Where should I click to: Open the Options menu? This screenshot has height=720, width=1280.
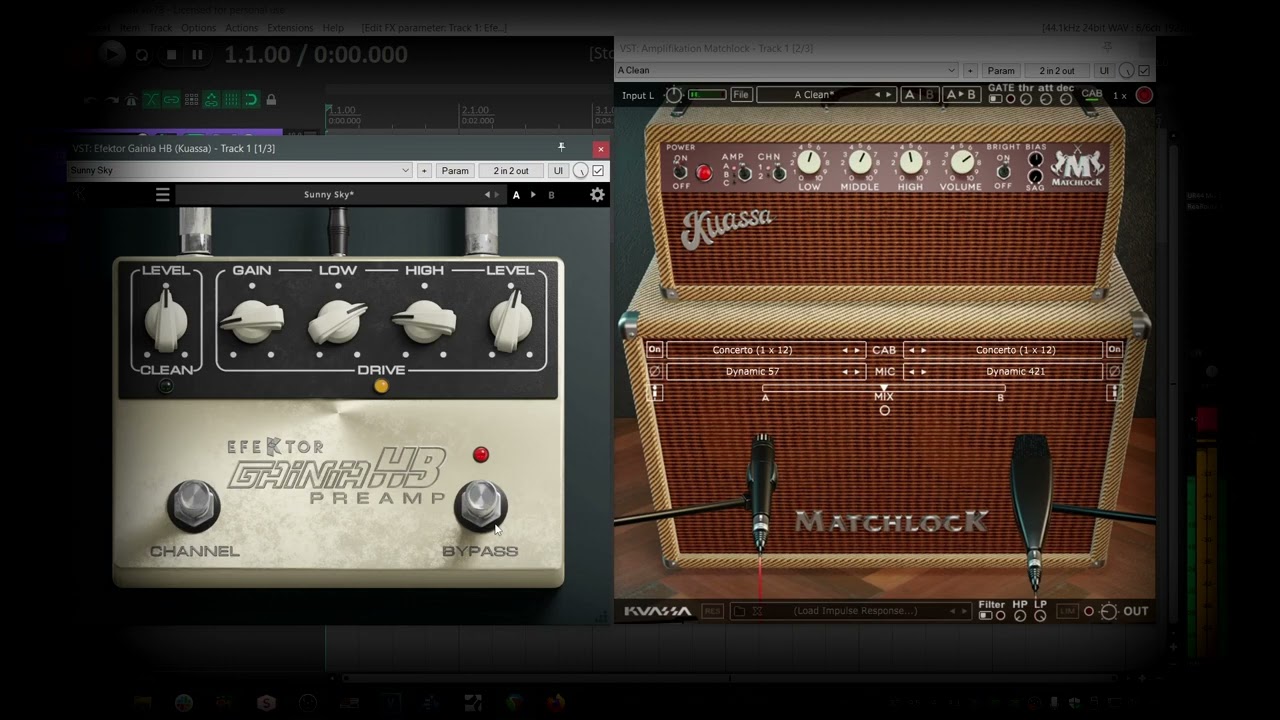pos(198,28)
